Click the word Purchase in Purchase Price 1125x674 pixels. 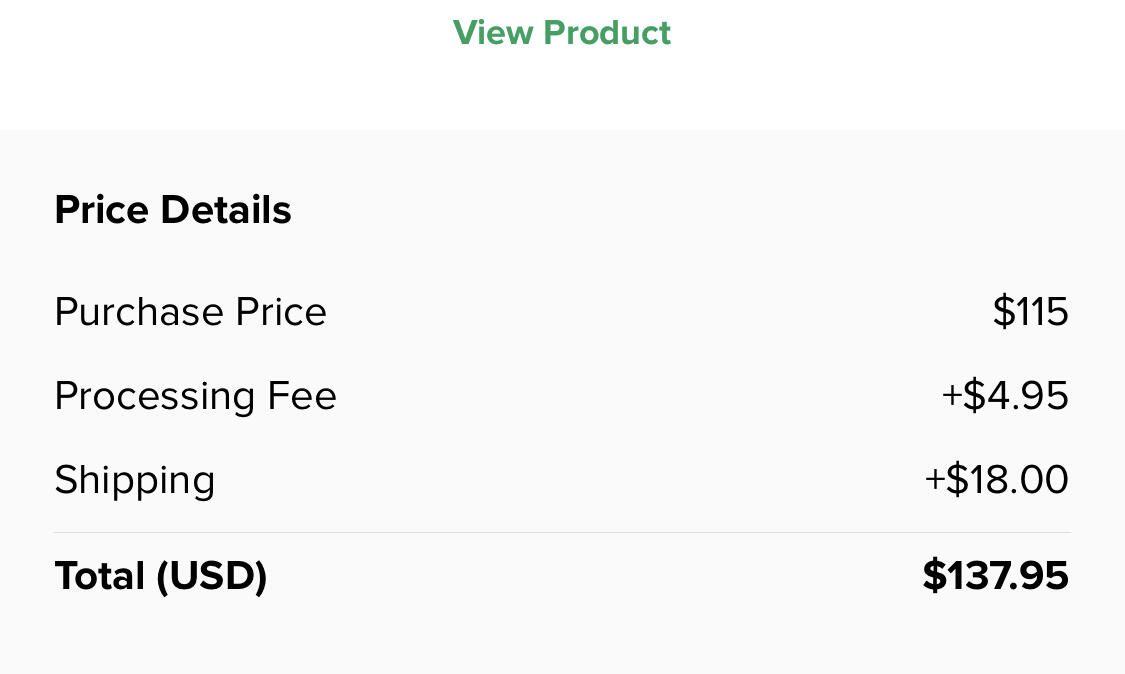coord(139,312)
